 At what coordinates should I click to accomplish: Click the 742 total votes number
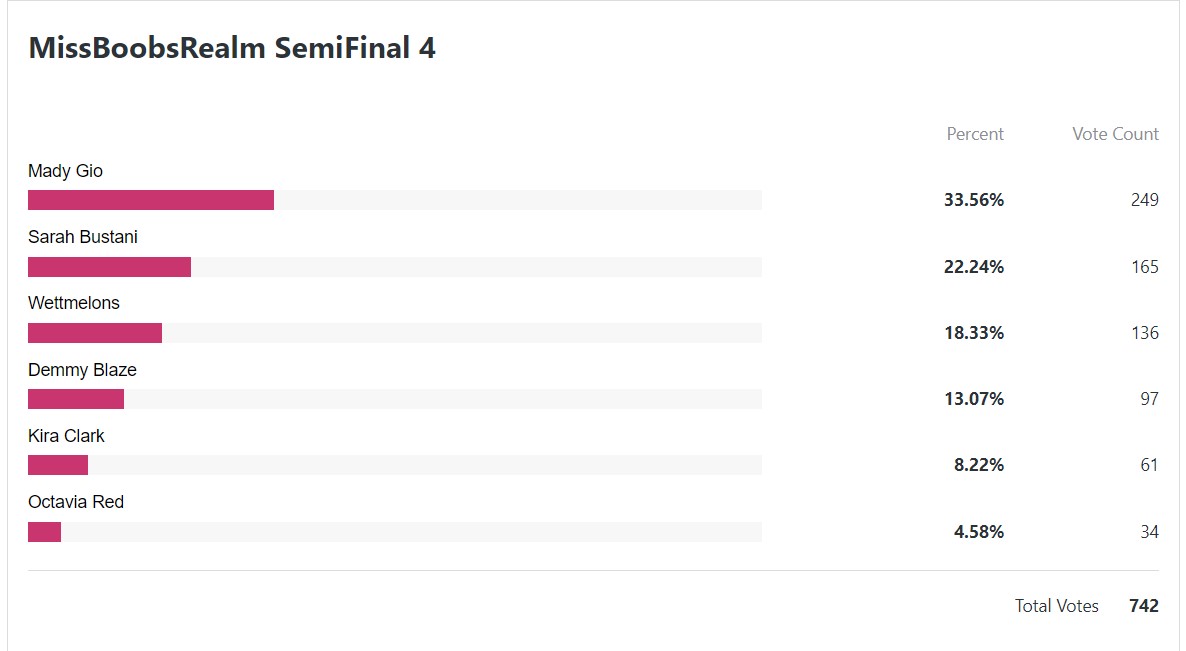tap(1144, 606)
